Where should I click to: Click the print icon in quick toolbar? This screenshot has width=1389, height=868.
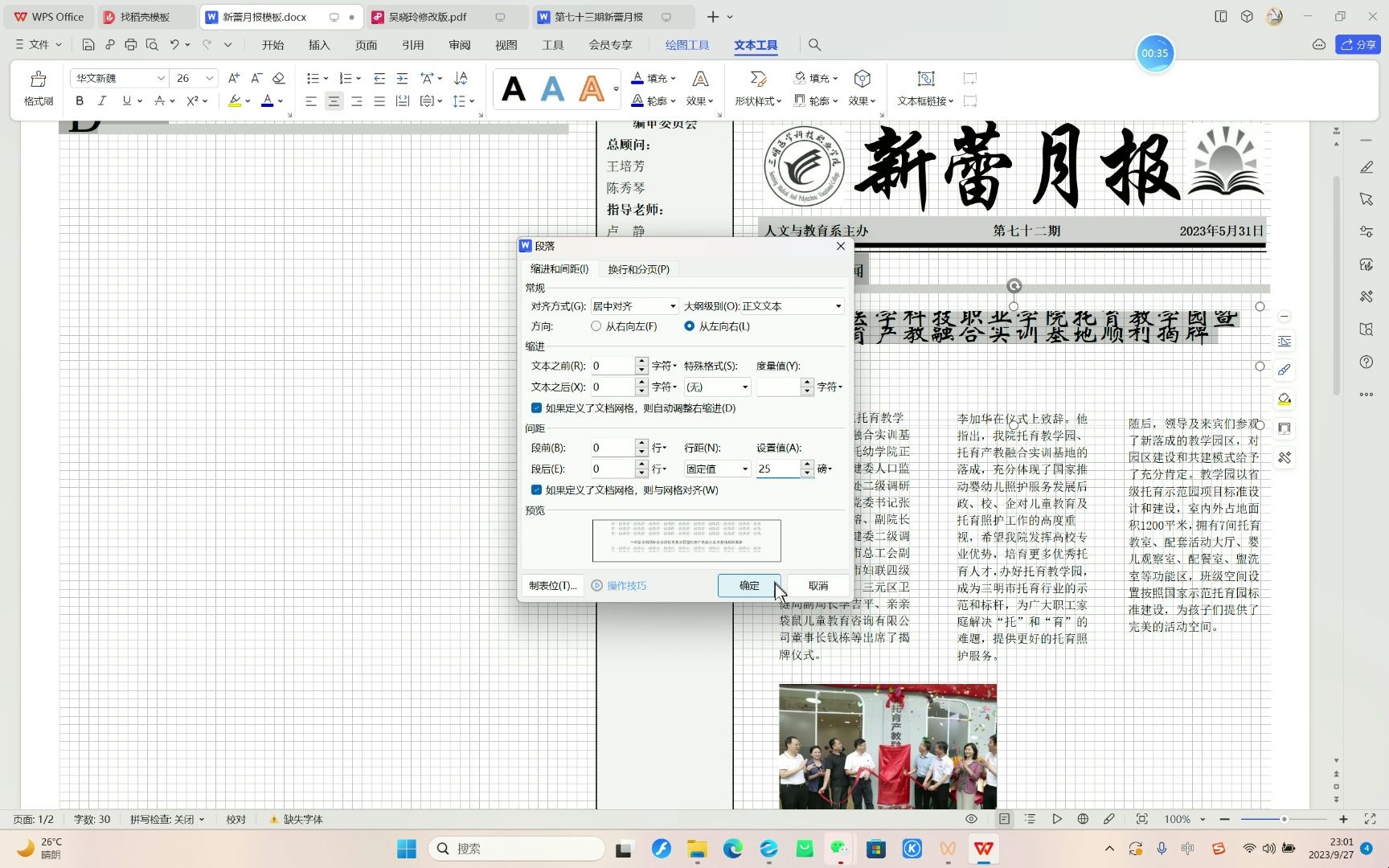click(x=130, y=45)
